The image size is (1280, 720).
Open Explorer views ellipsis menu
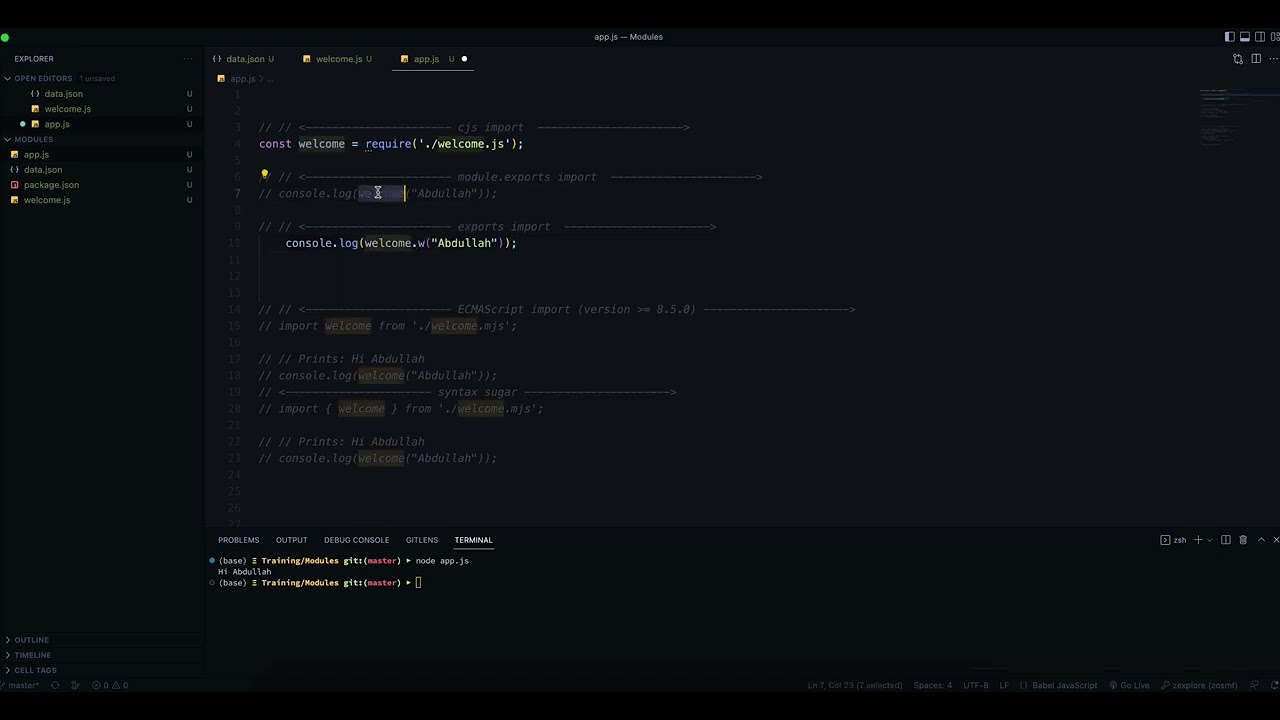coord(187,59)
